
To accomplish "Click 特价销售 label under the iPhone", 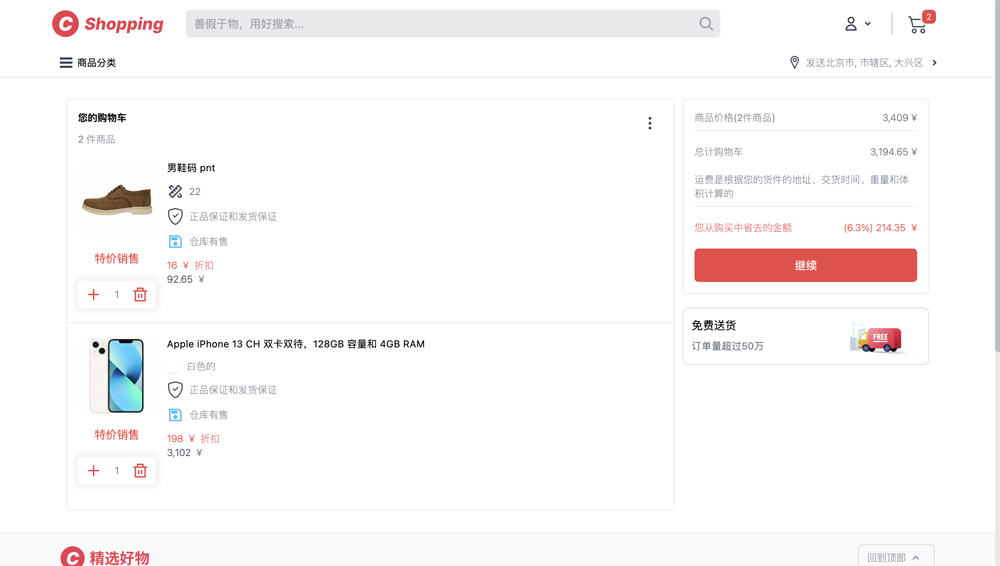I will [x=117, y=435].
